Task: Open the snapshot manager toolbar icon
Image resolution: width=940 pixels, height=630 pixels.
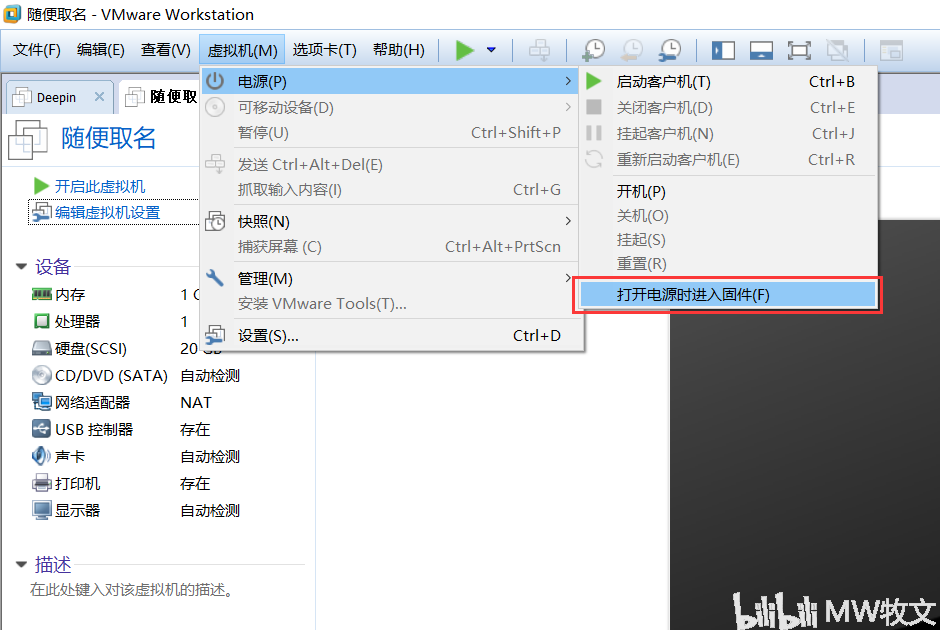Action: [x=670, y=50]
